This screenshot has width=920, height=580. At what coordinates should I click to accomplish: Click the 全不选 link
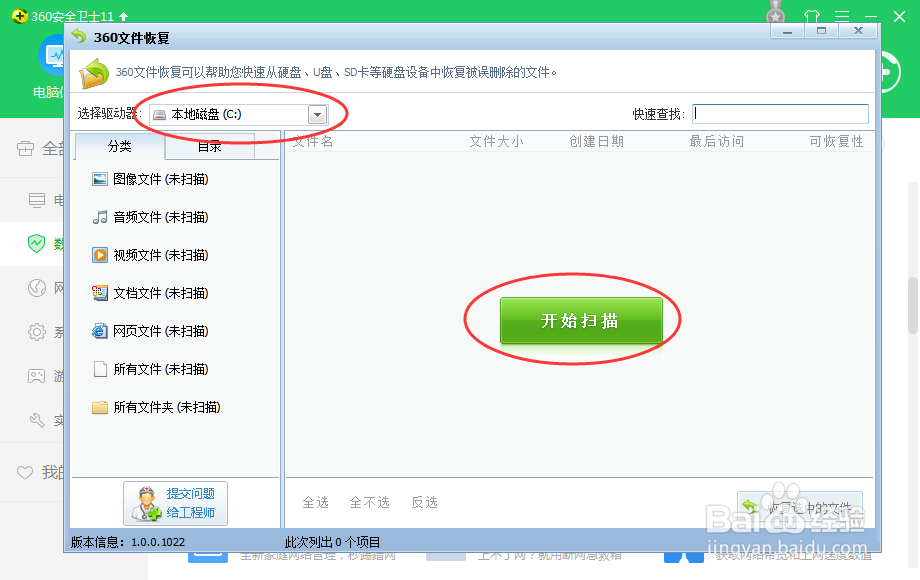[x=369, y=502]
